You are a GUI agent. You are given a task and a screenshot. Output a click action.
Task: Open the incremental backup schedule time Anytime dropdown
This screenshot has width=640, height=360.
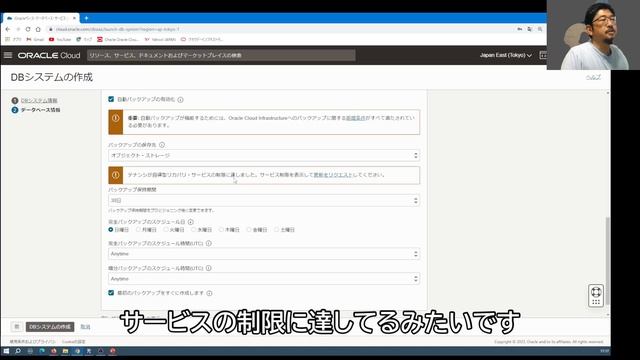pos(264,279)
